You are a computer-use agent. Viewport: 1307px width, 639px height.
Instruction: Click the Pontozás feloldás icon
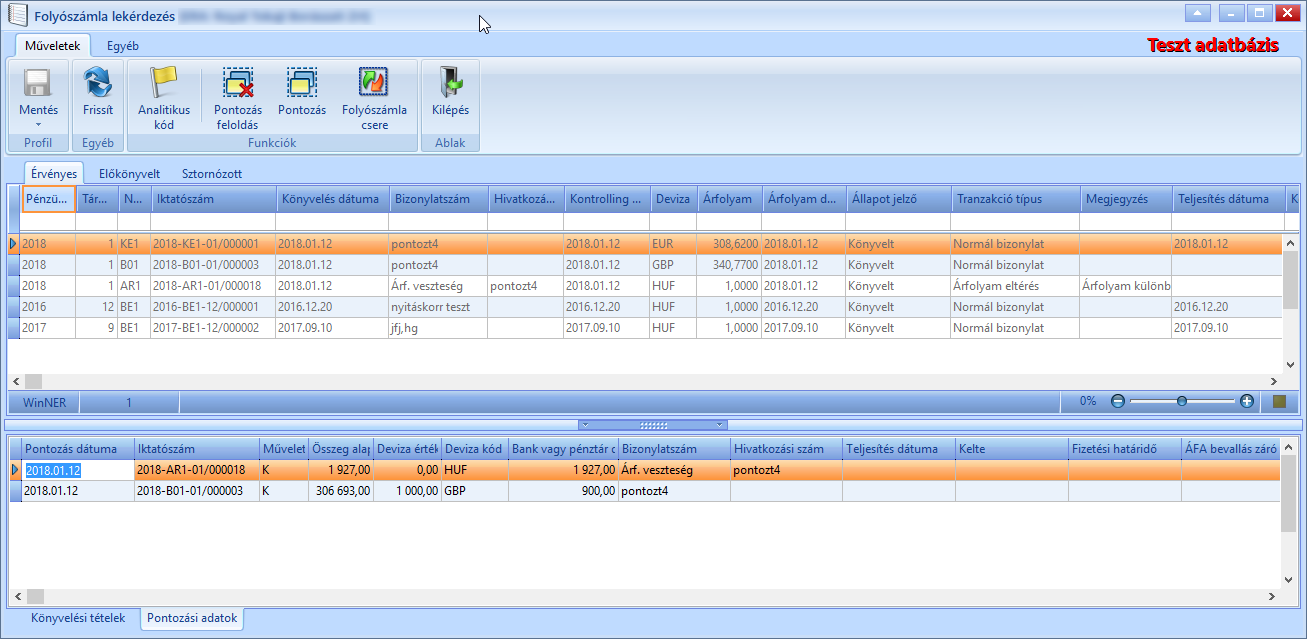238,82
